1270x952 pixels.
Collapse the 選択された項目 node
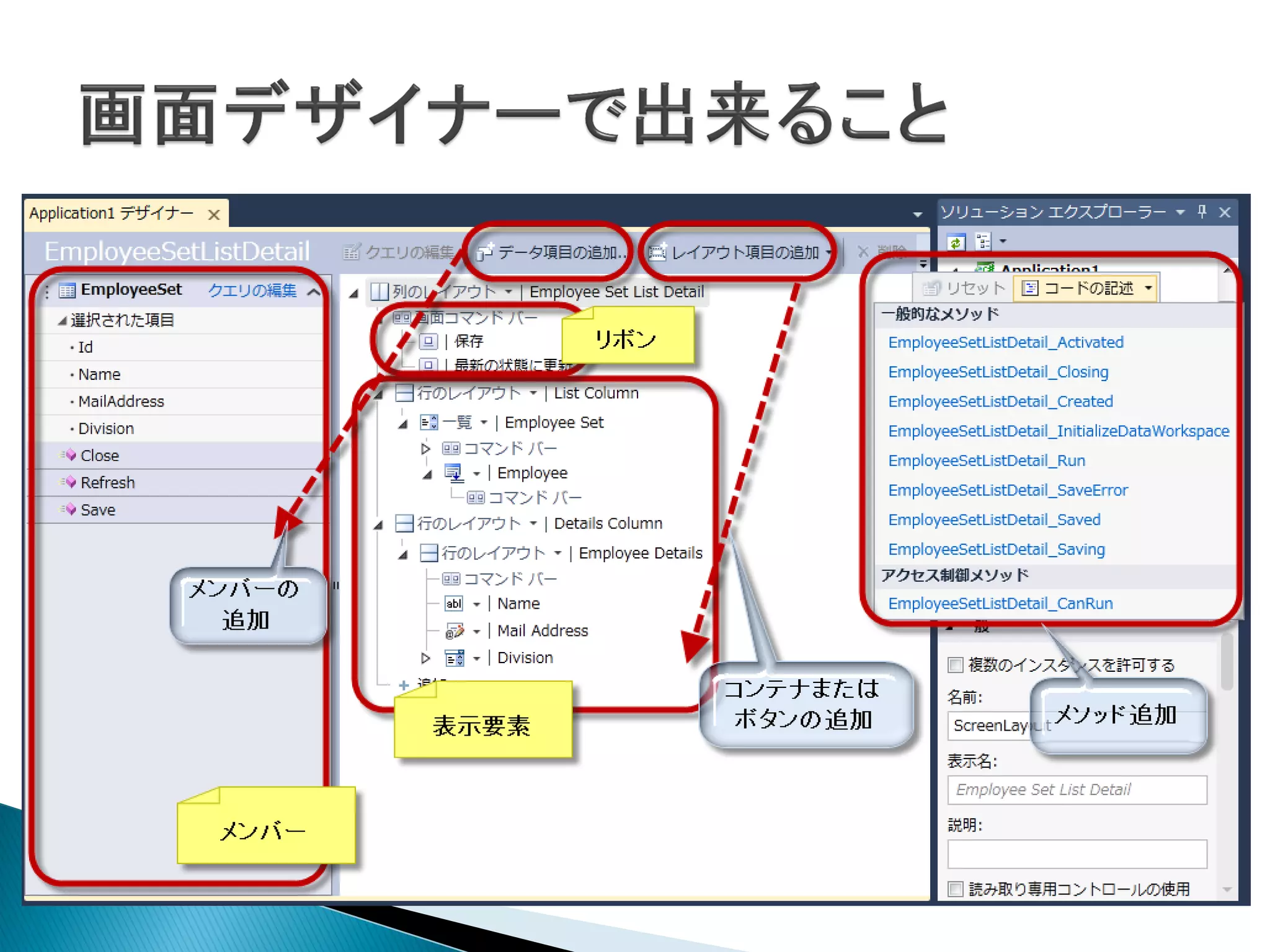[62, 320]
